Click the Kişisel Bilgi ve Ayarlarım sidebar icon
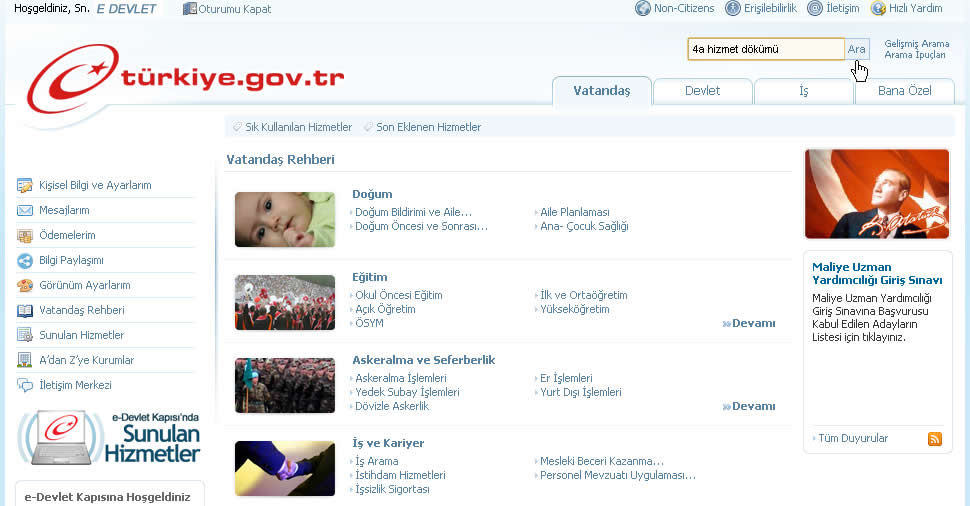The width and height of the screenshot is (970, 506). [25, 185]
